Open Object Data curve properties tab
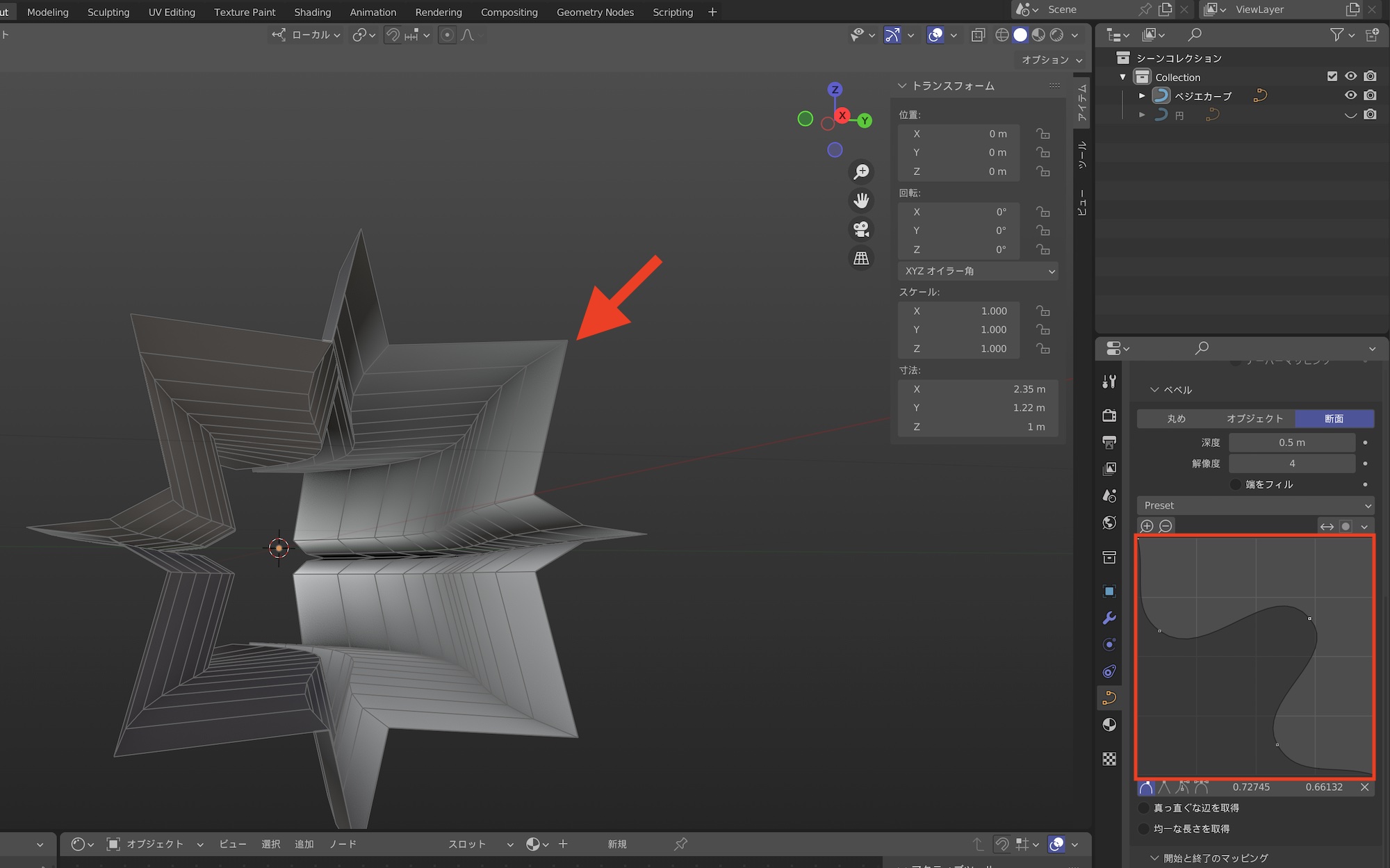The image size is (1390, 868). (1109, 698)
